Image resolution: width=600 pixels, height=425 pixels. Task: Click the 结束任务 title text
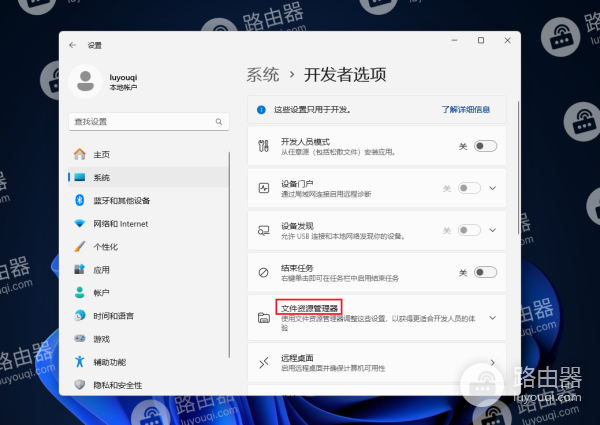(297, 268)
